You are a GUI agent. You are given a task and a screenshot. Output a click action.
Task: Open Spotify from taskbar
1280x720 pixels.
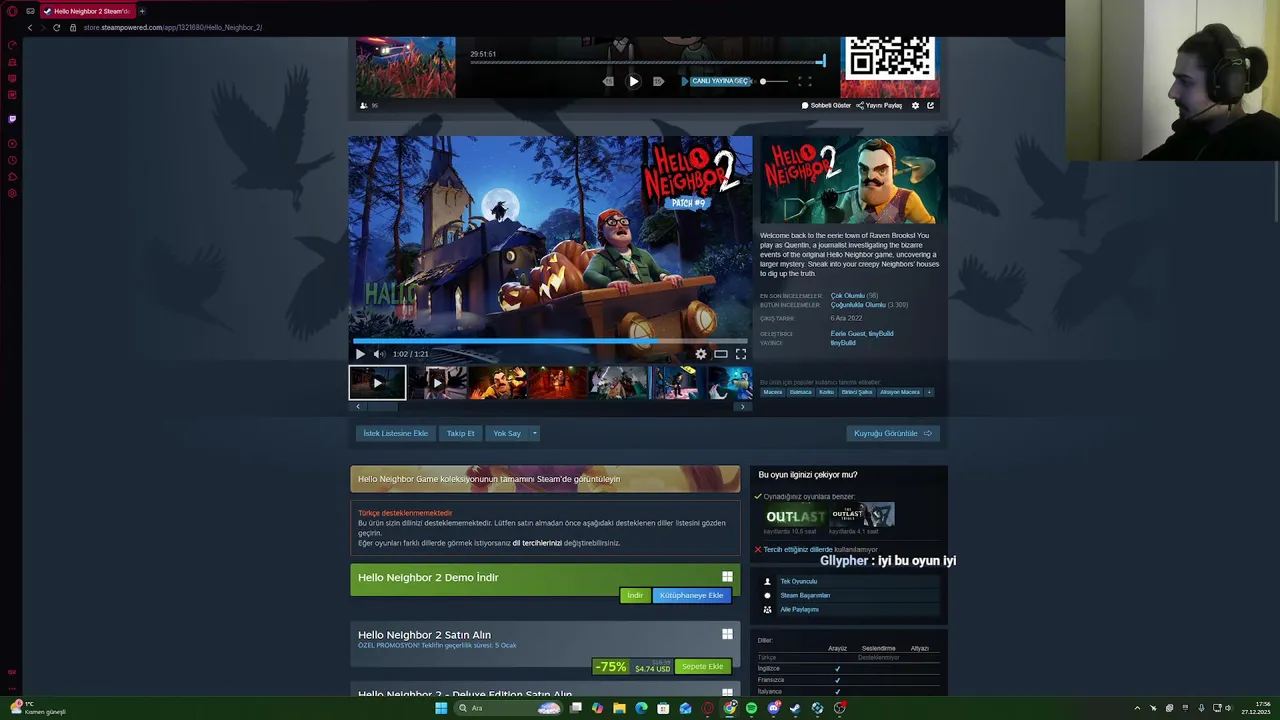click(751, 708)
